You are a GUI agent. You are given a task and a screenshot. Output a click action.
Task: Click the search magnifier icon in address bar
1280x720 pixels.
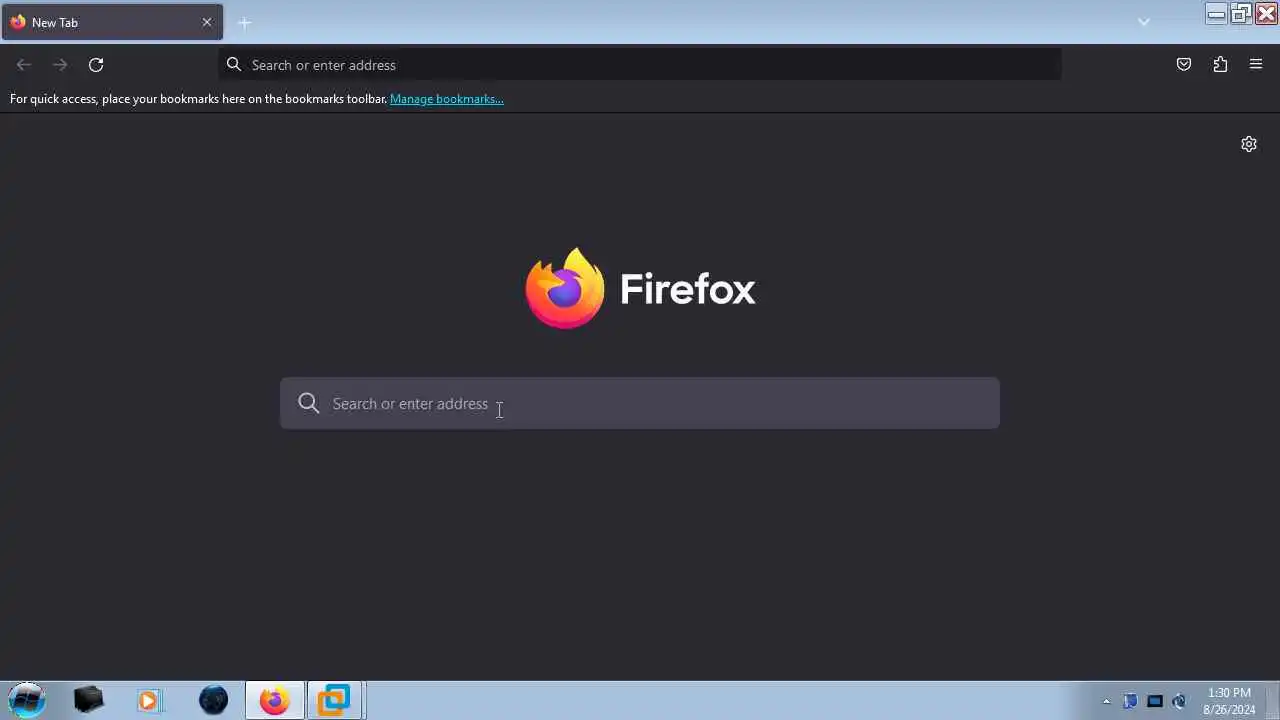tap(234, 65)
